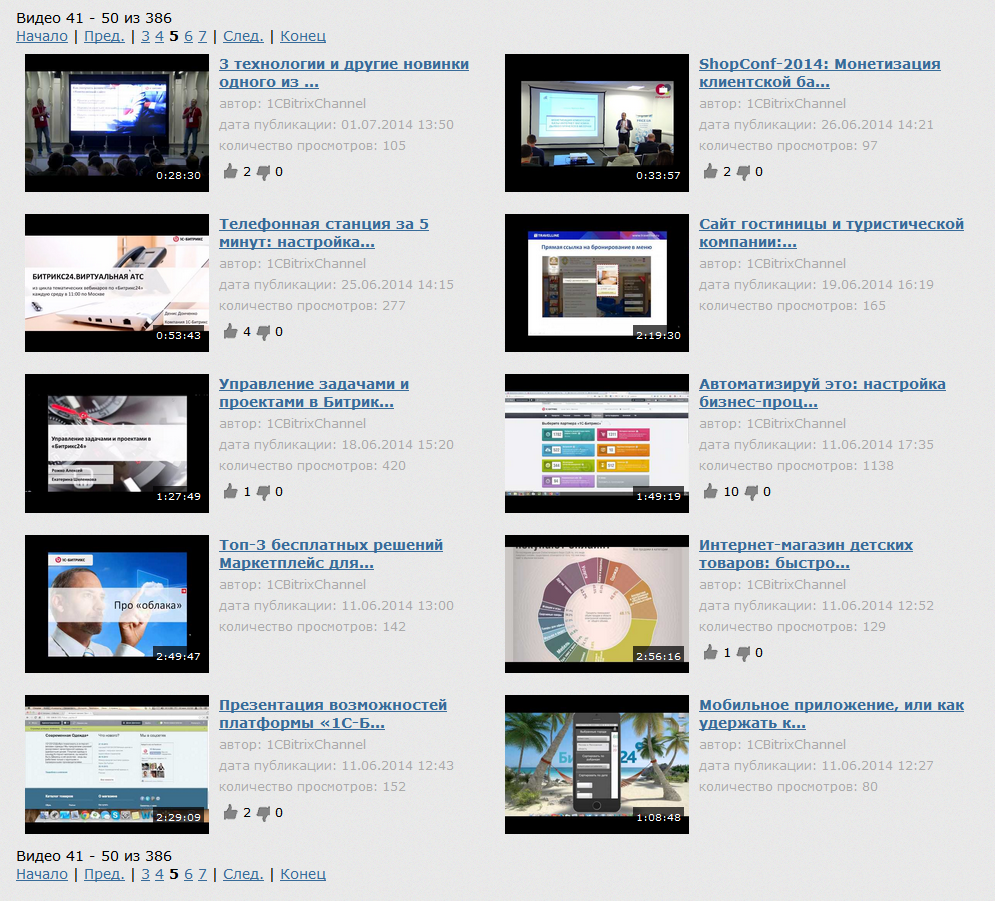Go to the first page via "Начало"
The width and height of the screenshot is (995, 901).
point(42,35)
